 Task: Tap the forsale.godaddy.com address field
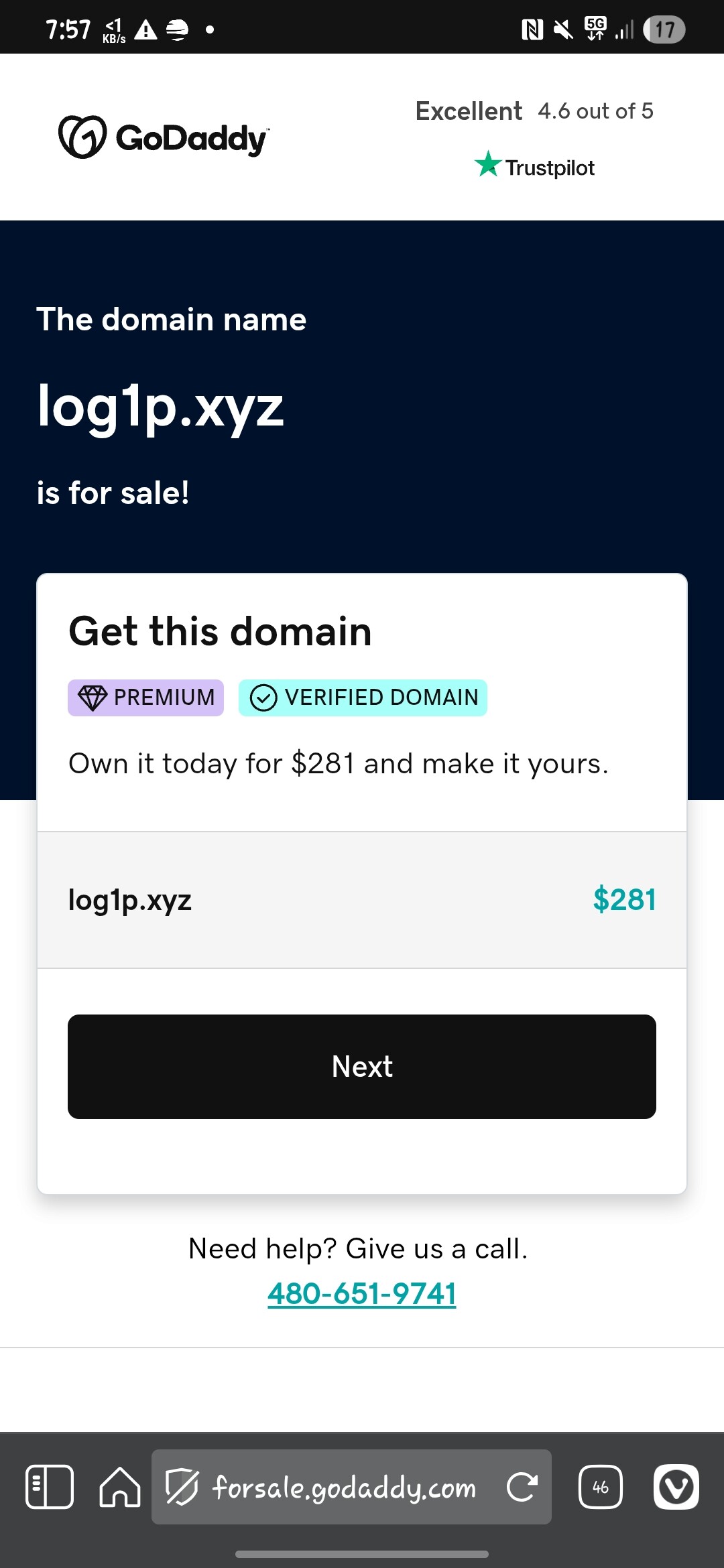click(x=344, y=1487)
